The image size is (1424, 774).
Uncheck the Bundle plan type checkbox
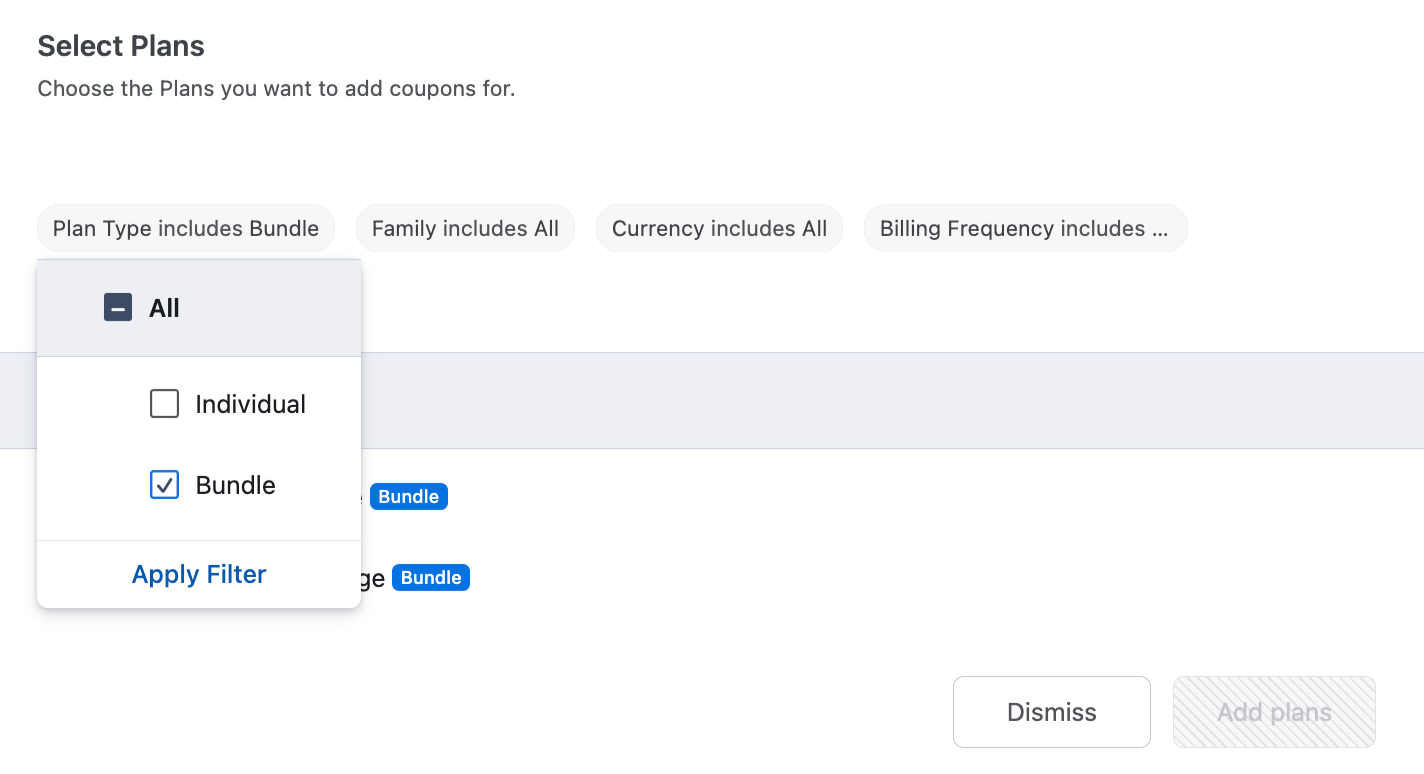[164, 485]
